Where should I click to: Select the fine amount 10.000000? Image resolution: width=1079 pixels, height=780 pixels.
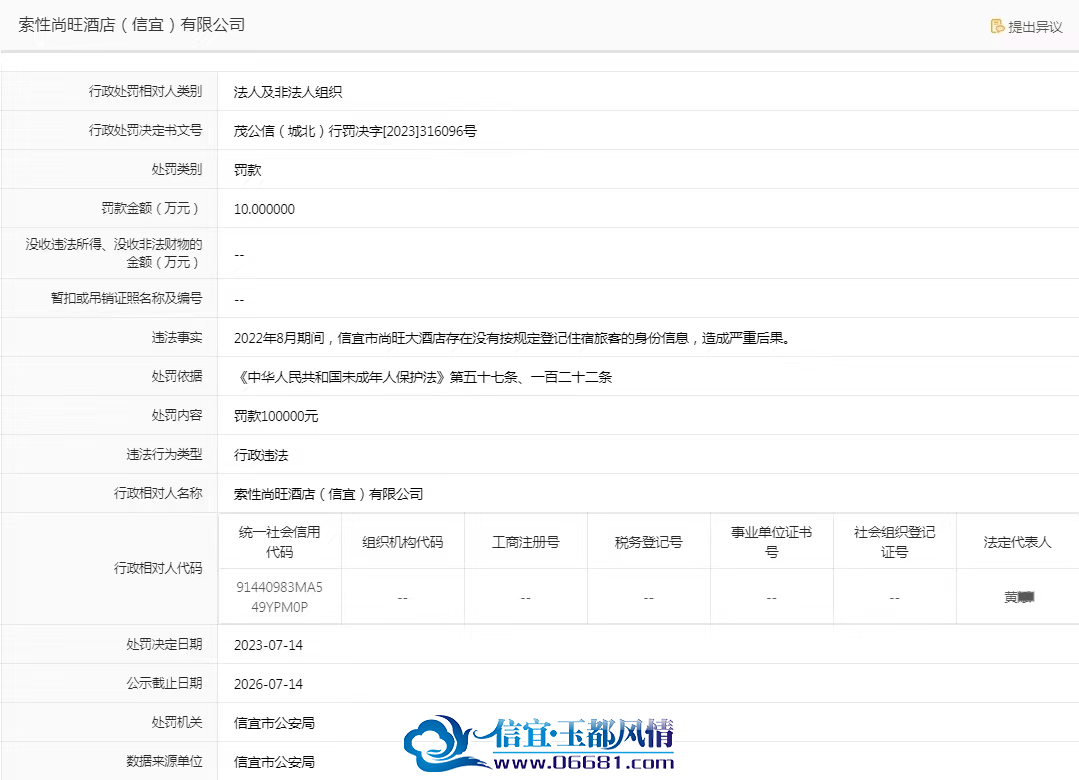click(264, 209)
